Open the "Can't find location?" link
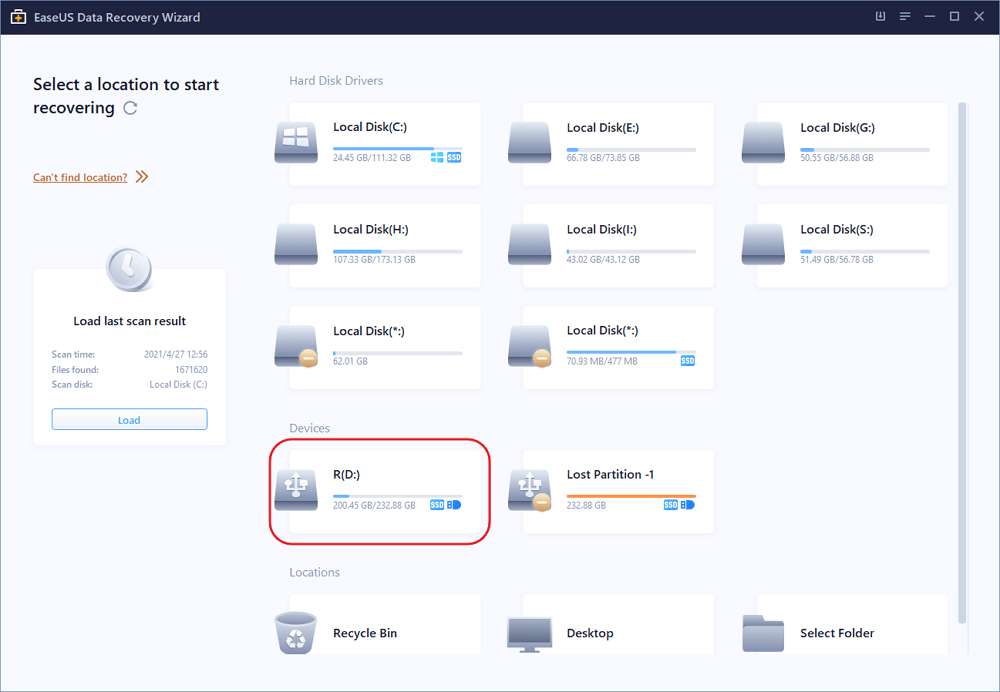1000x692 pixels. point(80,177)
